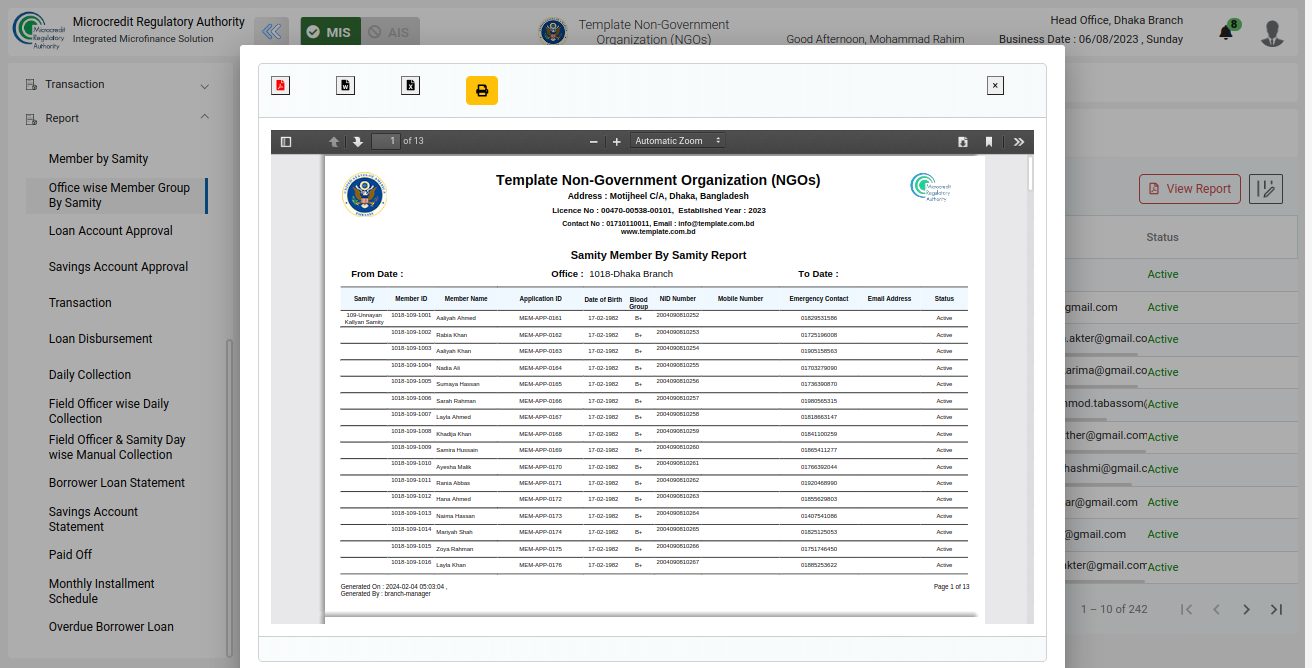Screen dimensions: 1312x668
Task: Open the Automatic Zoom dropdown
Action: coord(678,141)
